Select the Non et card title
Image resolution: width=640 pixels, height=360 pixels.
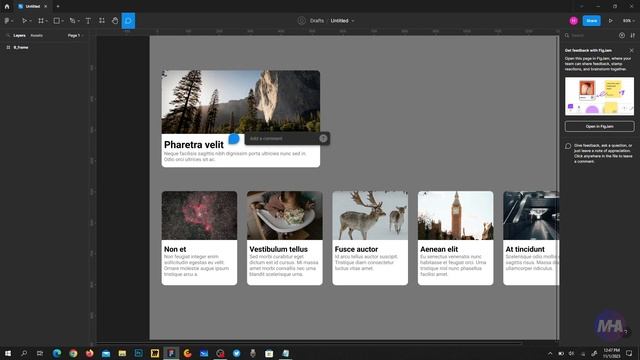tap(175, 249)
